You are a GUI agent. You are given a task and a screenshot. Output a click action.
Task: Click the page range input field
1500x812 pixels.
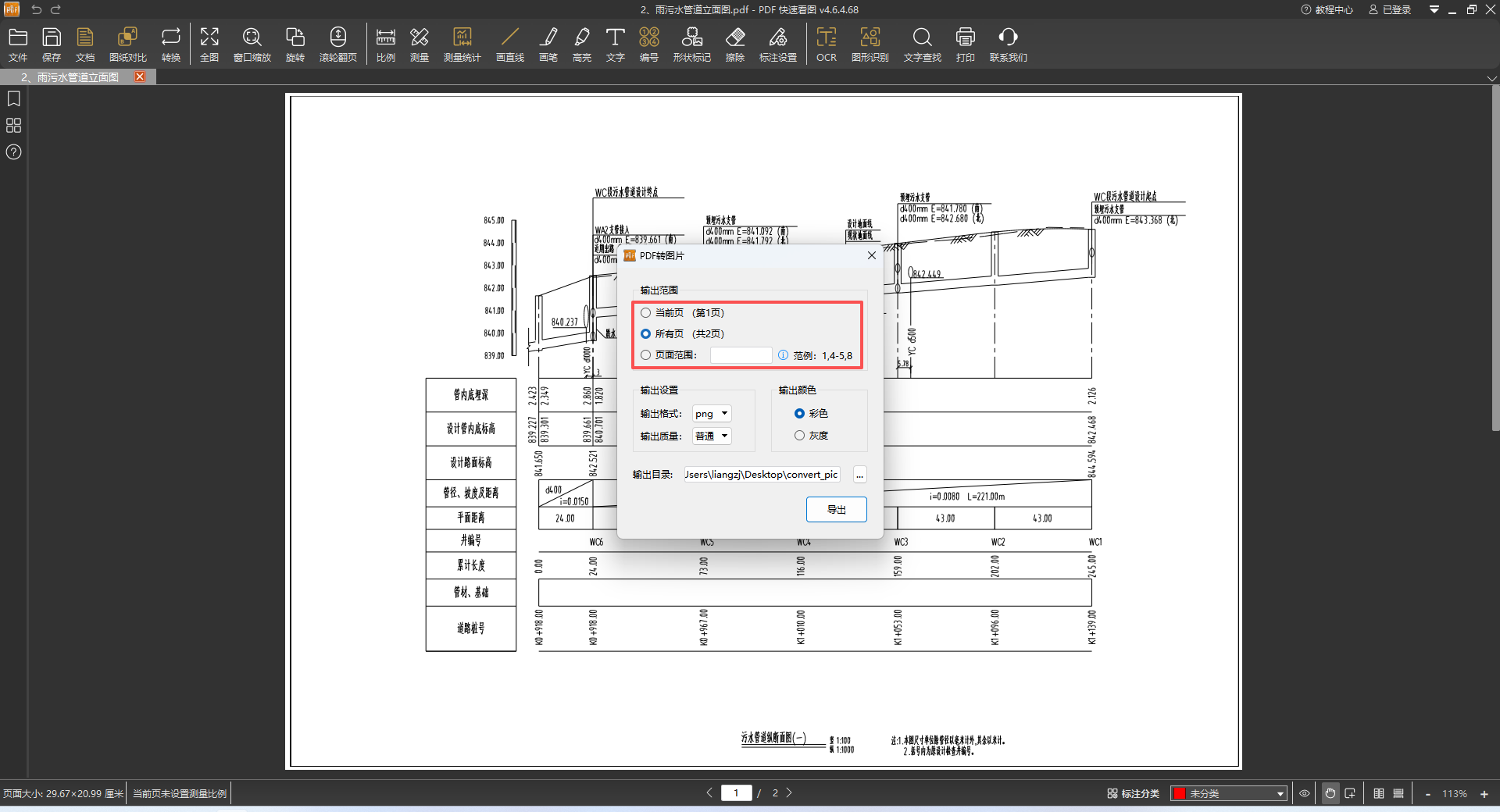tap(741, 355)
